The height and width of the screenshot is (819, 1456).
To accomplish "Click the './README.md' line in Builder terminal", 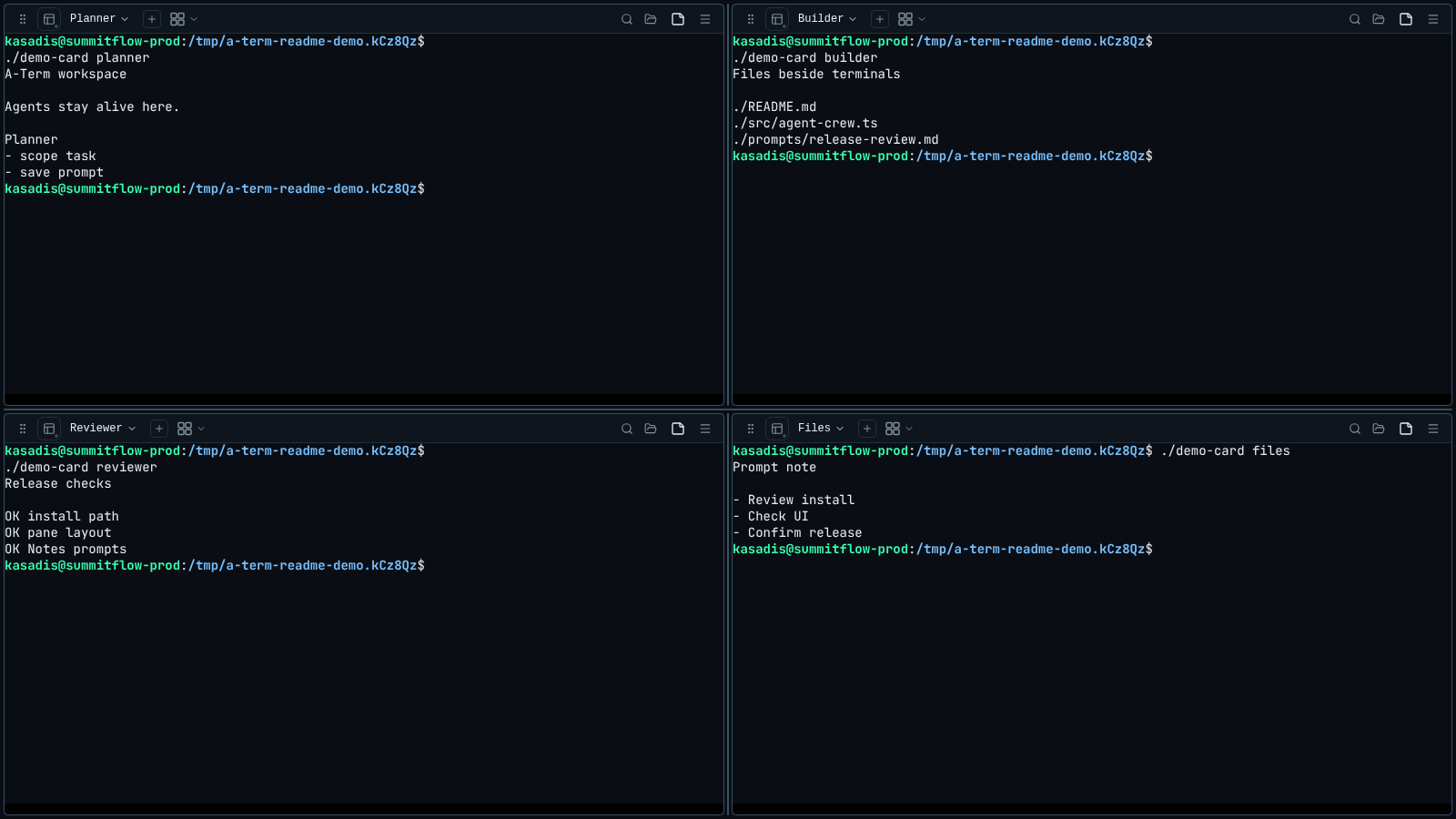I will [x=774, y=107].
